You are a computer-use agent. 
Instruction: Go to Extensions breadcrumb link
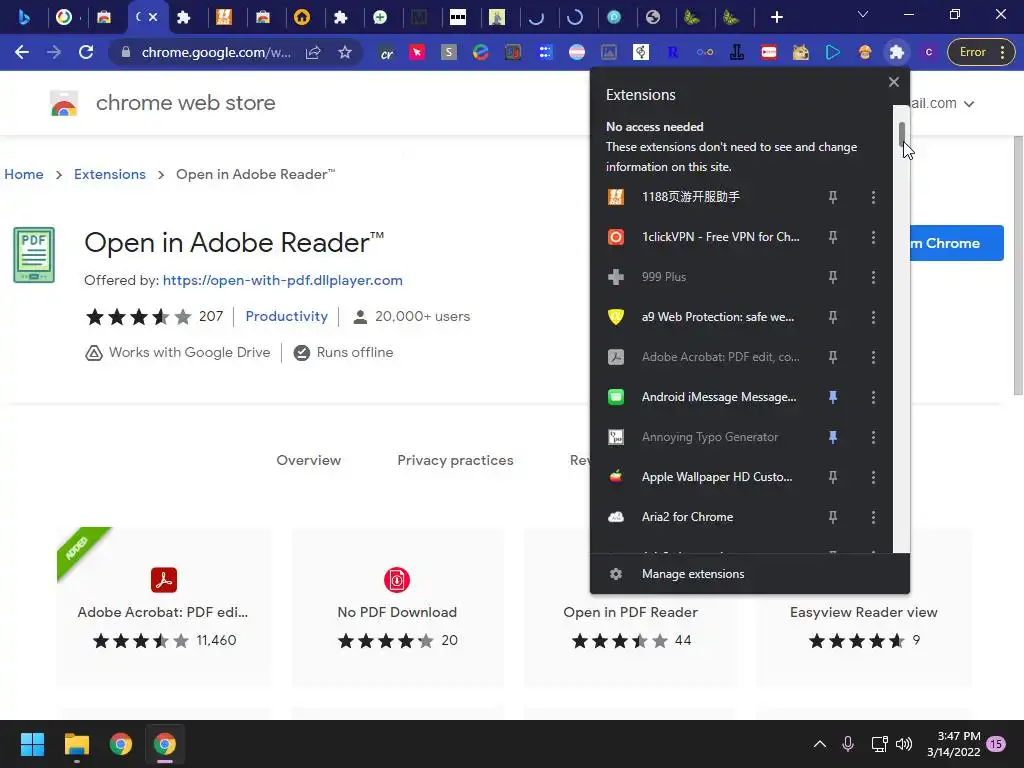click(110, 174)
